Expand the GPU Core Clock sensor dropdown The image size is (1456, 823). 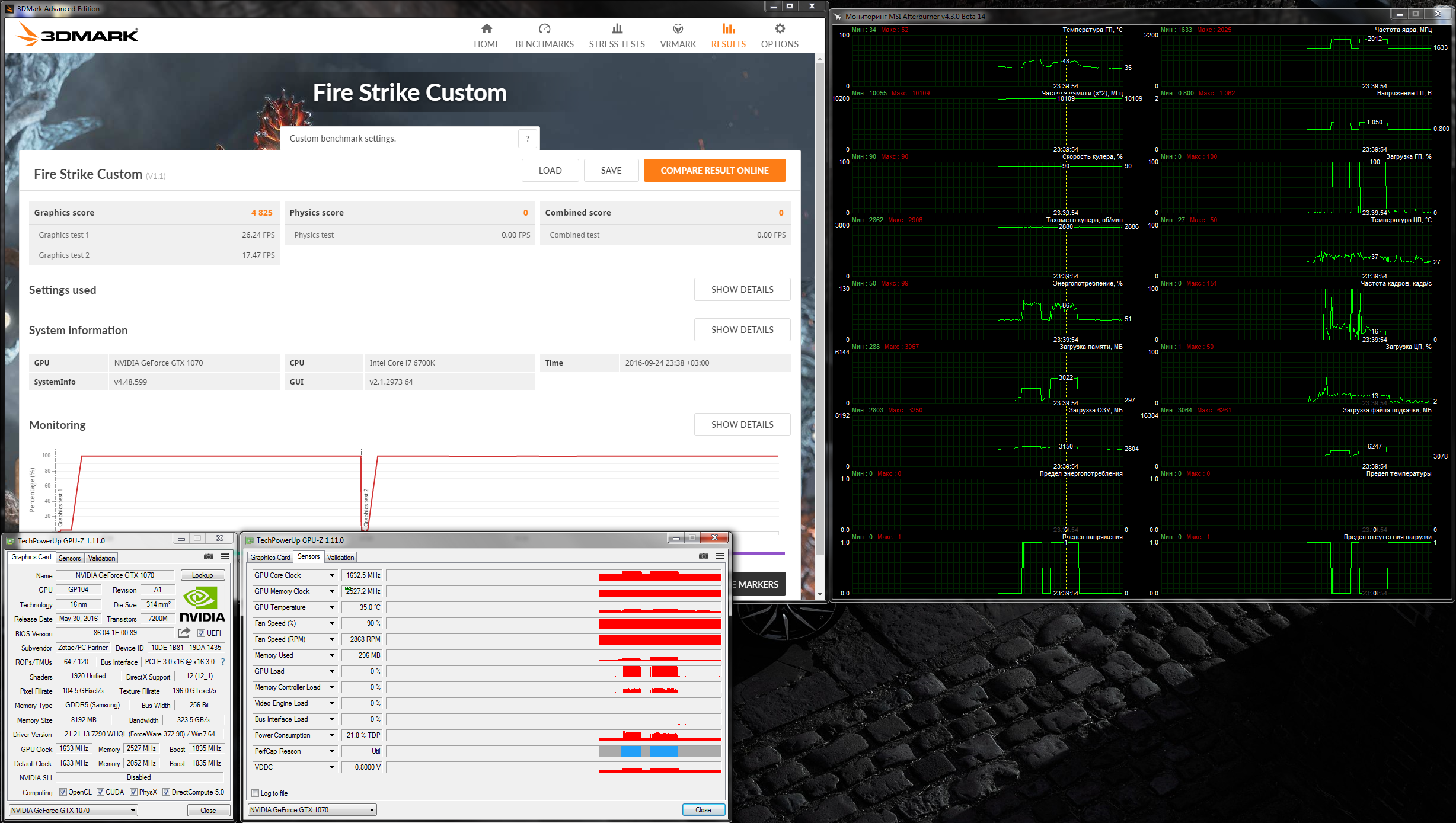coord(332,575)
